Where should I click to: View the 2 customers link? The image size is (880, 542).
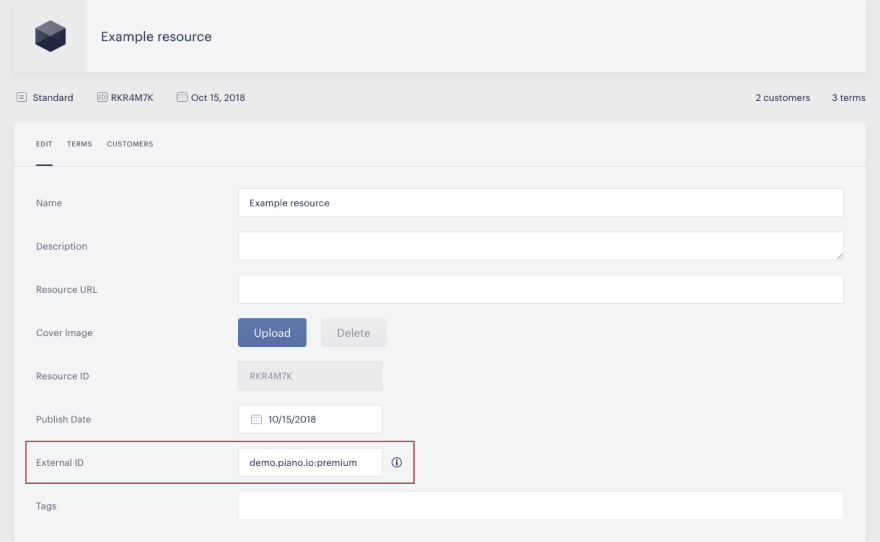[782, 98]
